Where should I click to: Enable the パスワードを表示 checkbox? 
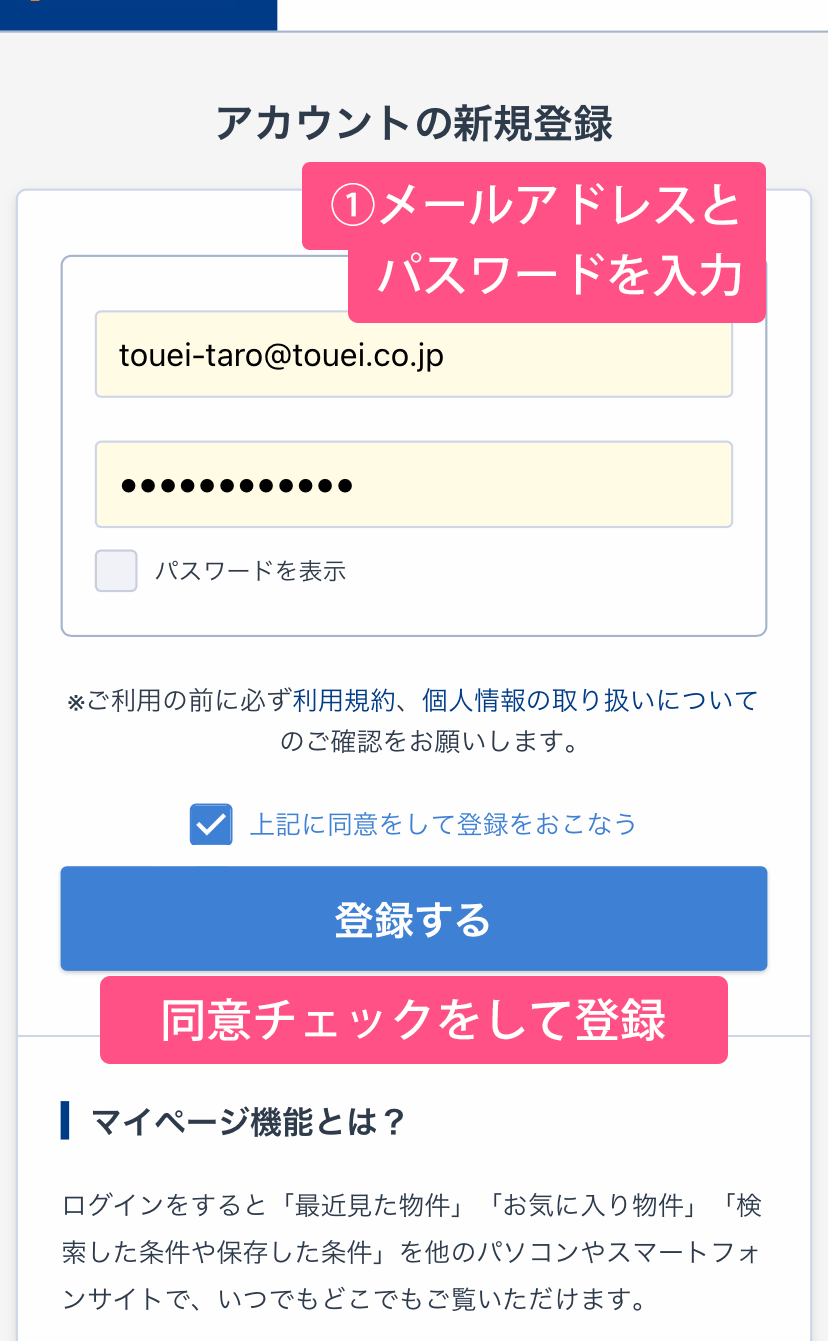coord(116,571)
